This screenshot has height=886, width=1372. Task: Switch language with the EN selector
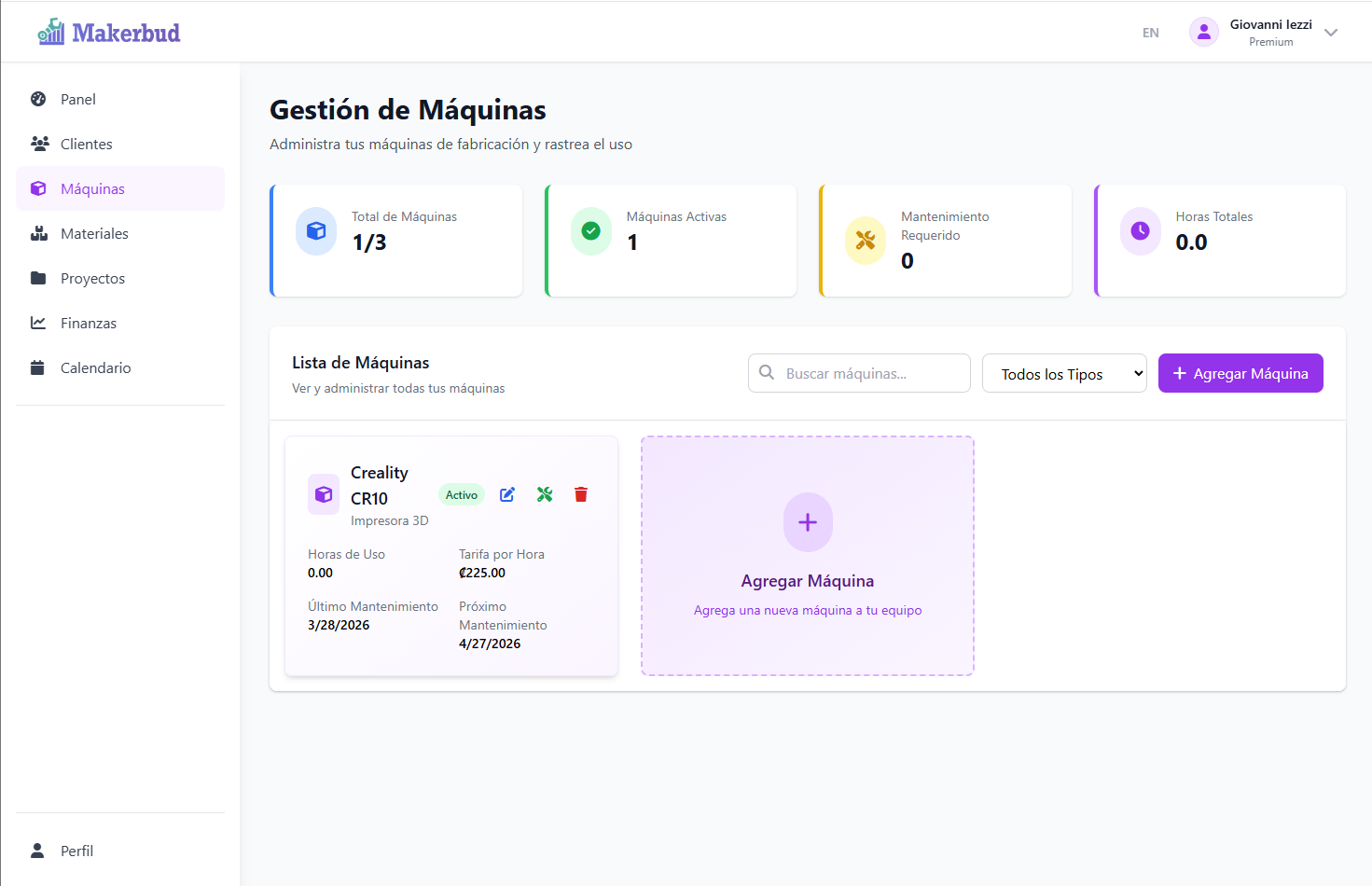(1150, 32)
